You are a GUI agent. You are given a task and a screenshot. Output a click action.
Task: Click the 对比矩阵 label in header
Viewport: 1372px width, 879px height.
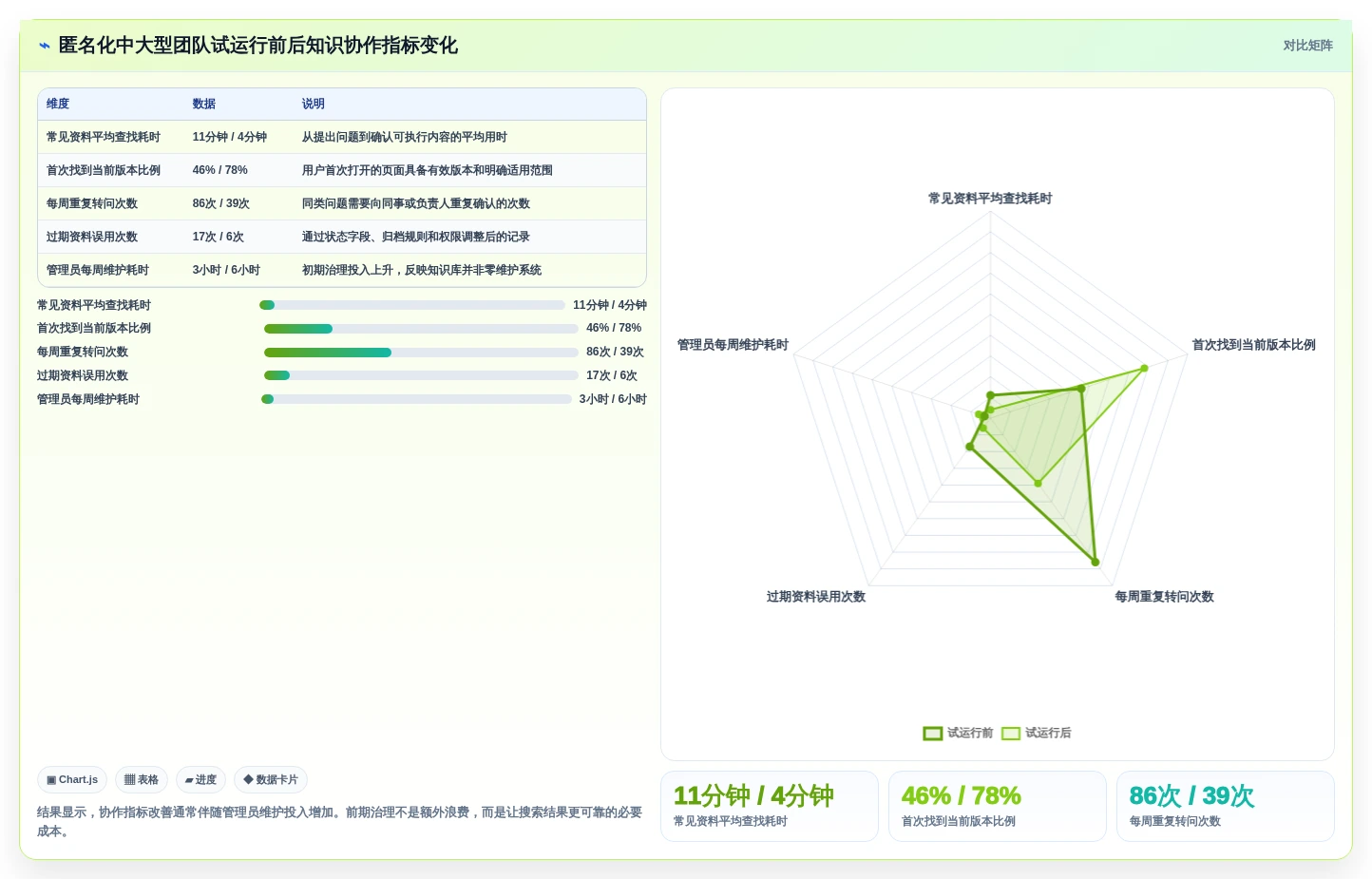[x=1307, y=46]
